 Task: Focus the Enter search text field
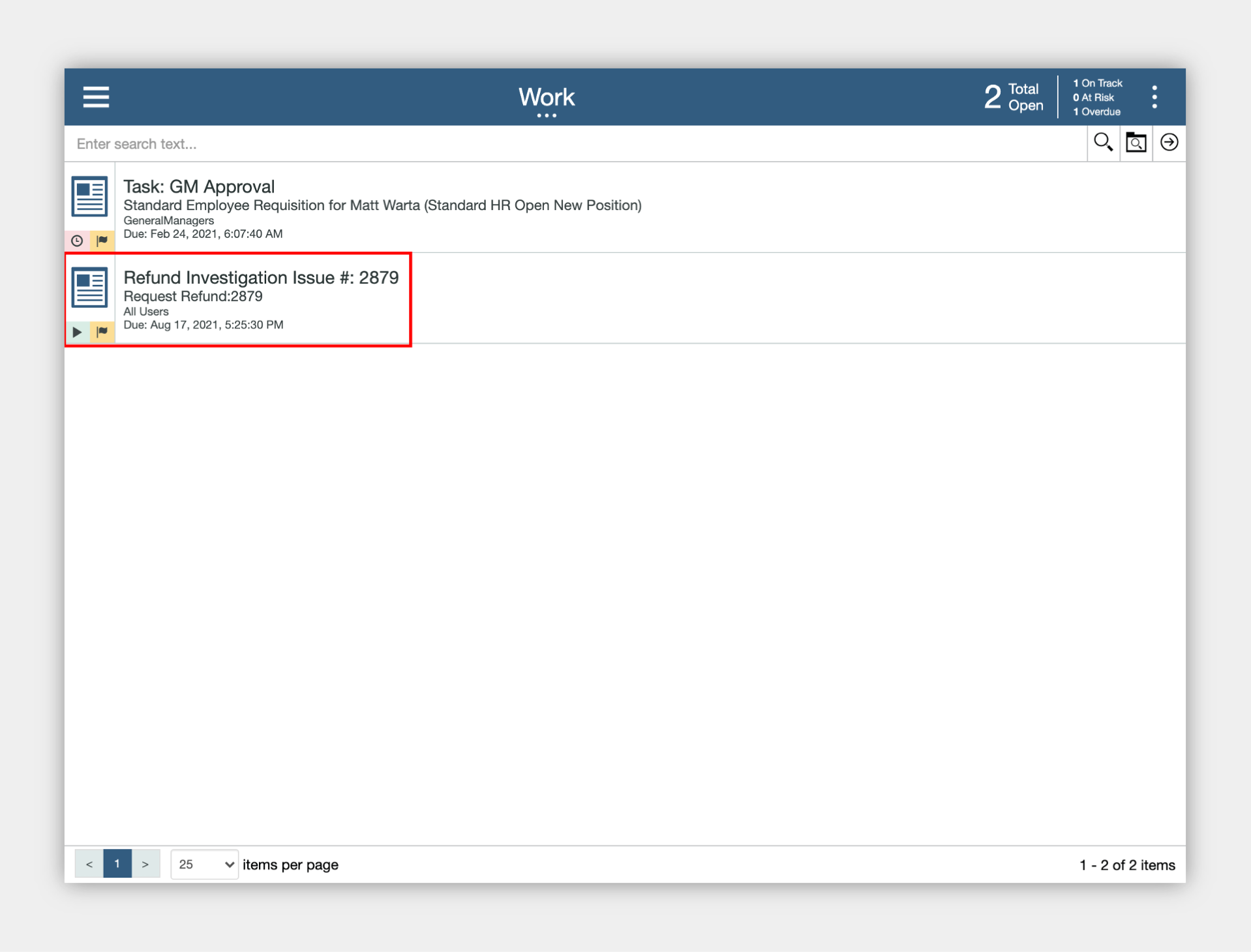pyautogui.click(x=576, y=143)
